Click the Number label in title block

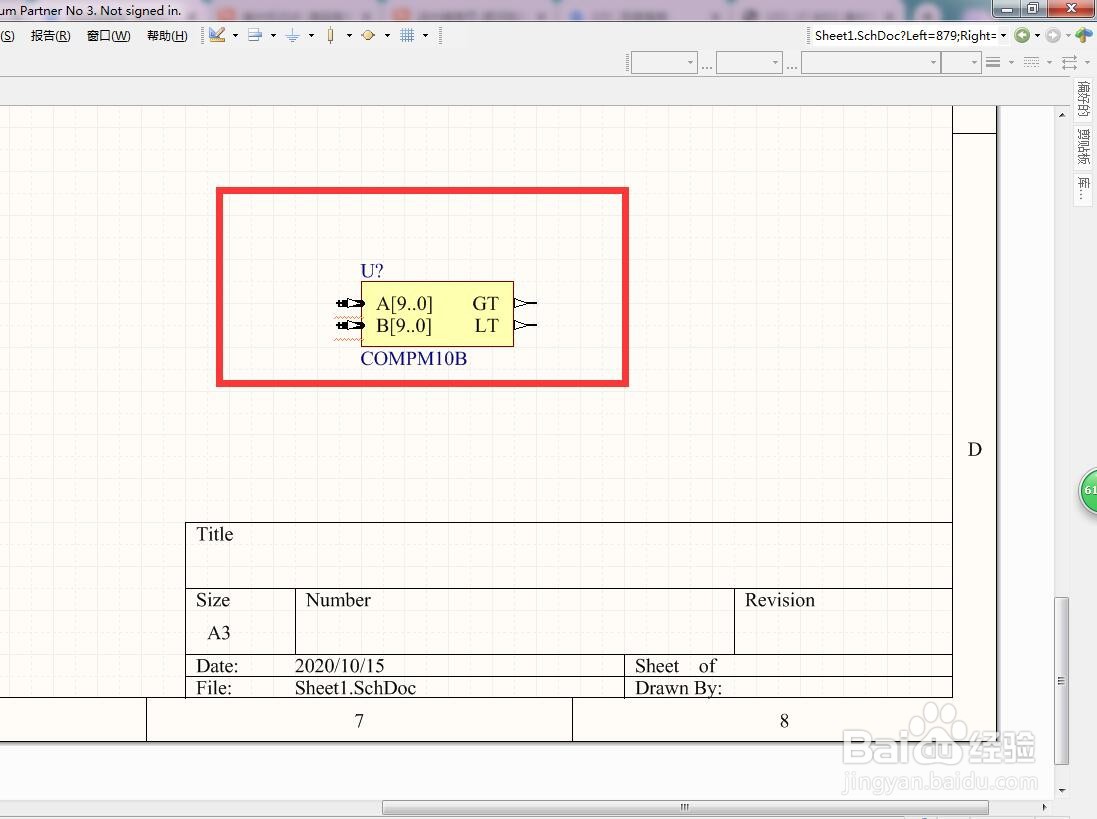[338, 600]
